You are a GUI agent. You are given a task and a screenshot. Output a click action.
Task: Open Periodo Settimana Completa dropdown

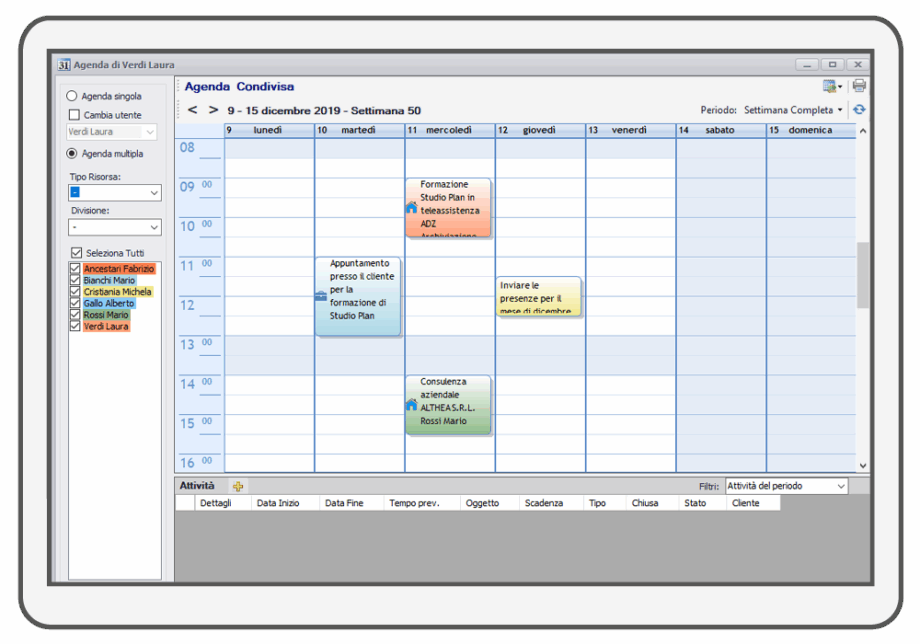pyautogui.click(x=793, y=110)
